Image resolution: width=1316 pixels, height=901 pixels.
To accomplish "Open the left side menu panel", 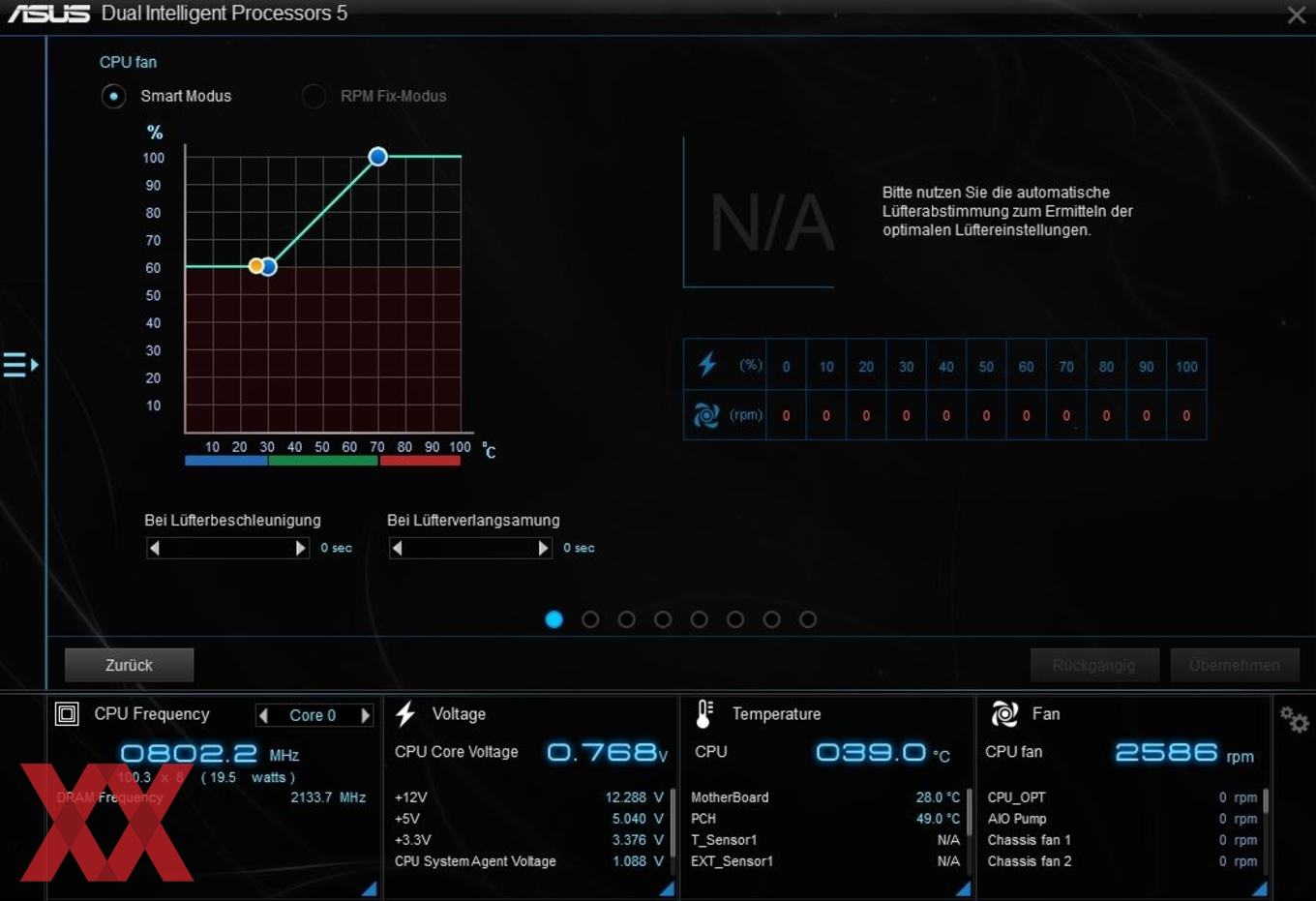I will click(20, 365).
